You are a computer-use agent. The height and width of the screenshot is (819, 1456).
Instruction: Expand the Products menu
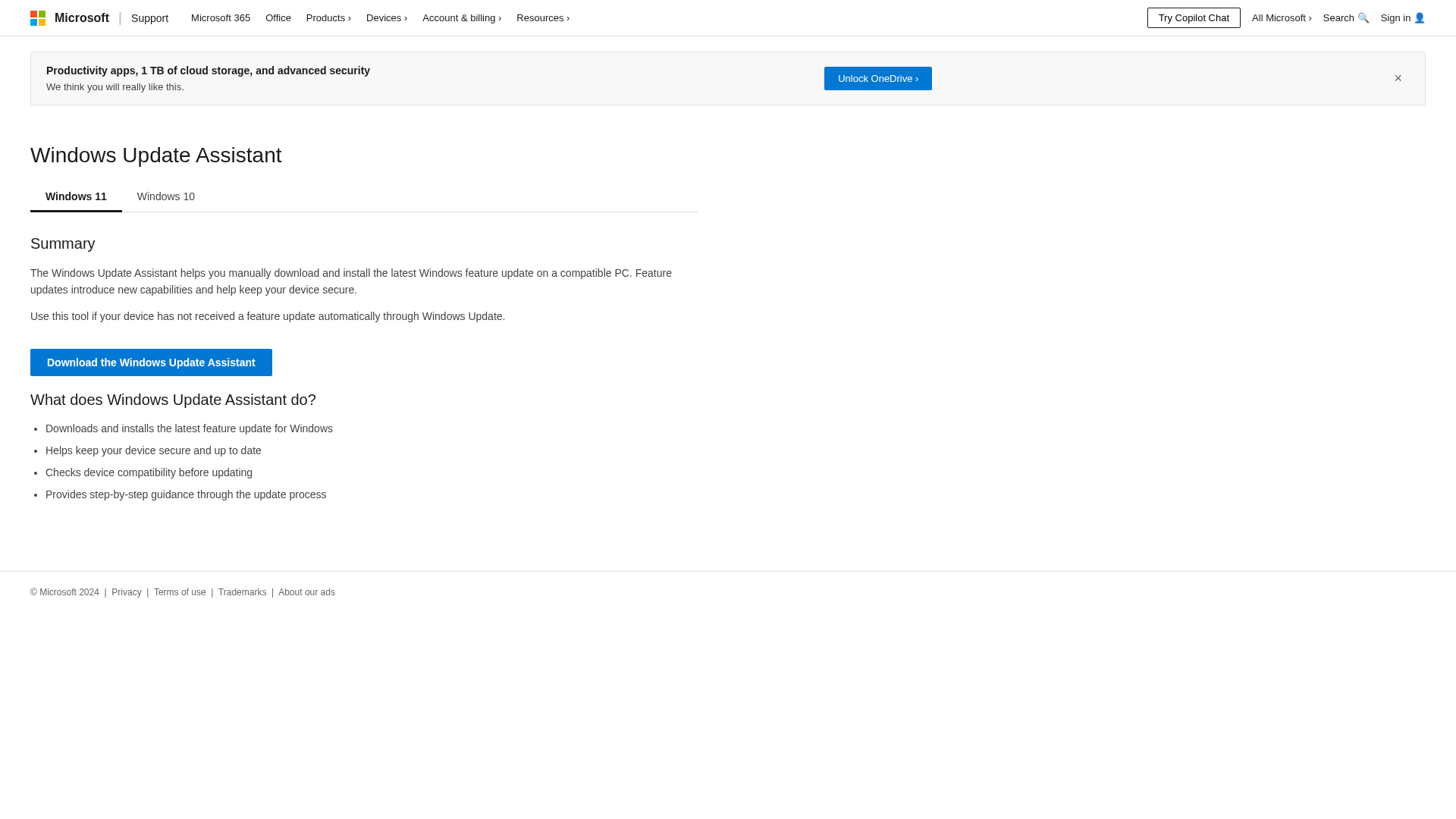(x=328, y=18)
